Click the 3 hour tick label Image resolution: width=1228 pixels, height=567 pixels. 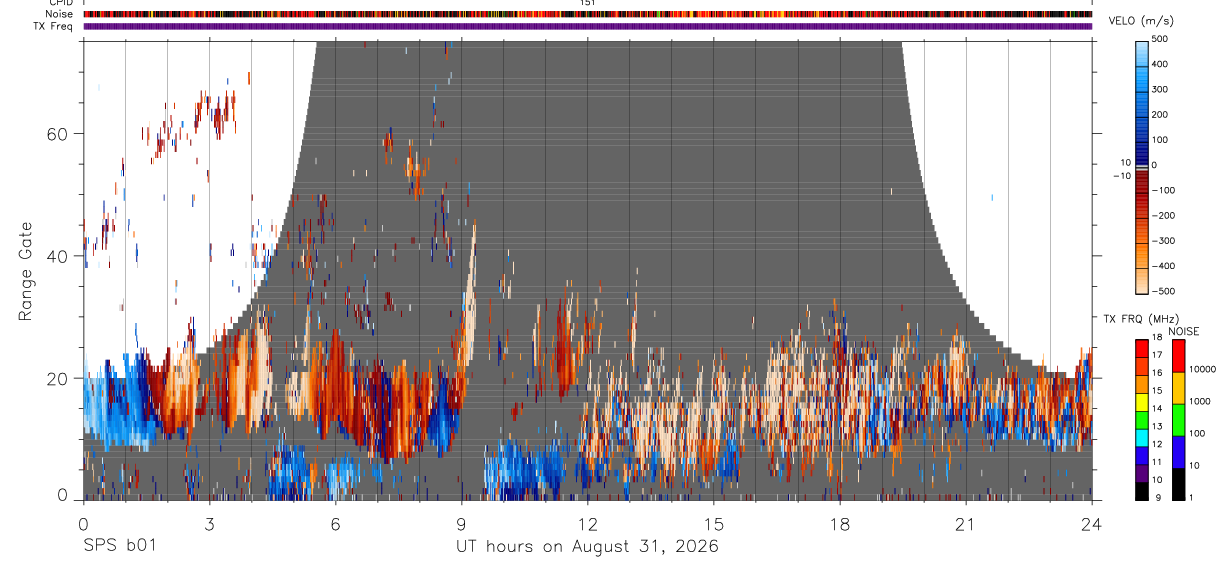[209, 523]
